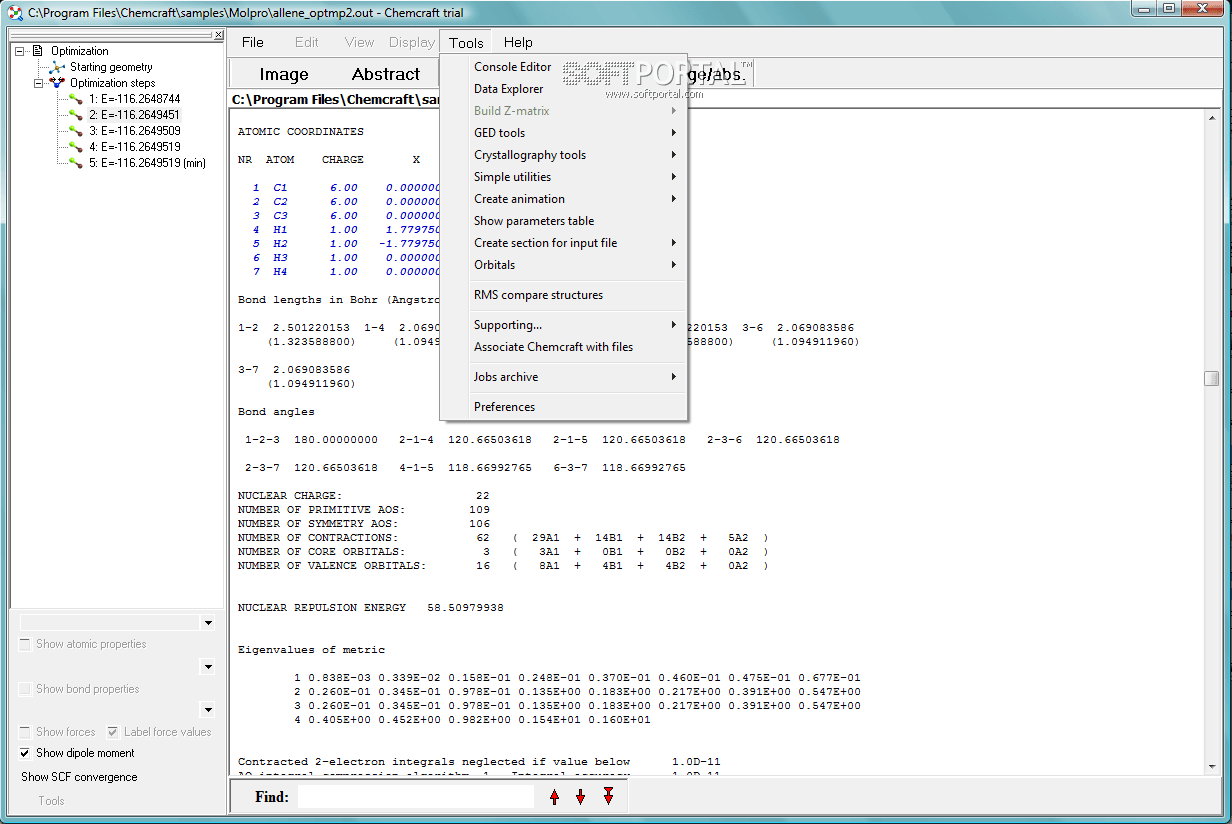This screenshot has height=824, width=1232.
Task: Click the Find next down-arrow icon
Action: 580,797
